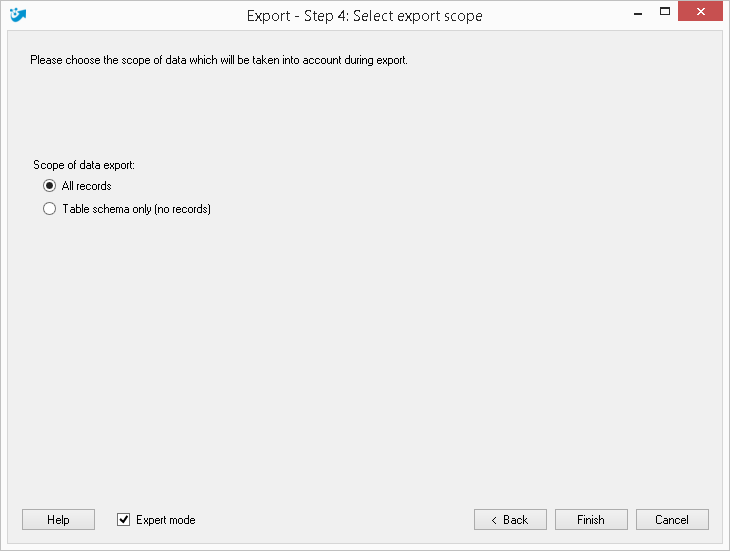
Task: Click the blue application icon in title bar
Action: (18, 15)
